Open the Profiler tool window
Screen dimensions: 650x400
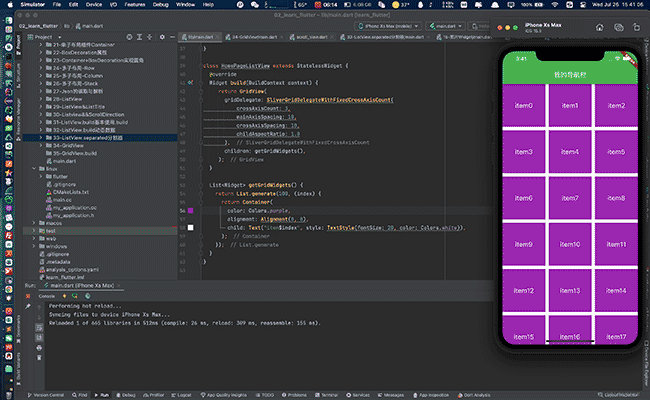point(153,395)
